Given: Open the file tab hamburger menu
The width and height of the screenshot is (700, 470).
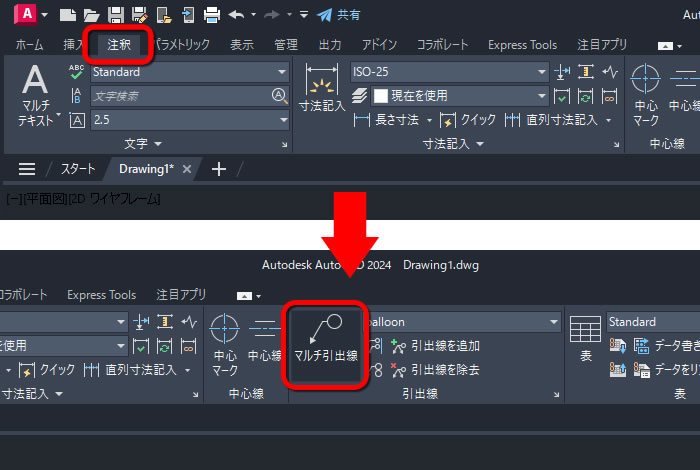Looking at the screenshot, I should [27, 169].
